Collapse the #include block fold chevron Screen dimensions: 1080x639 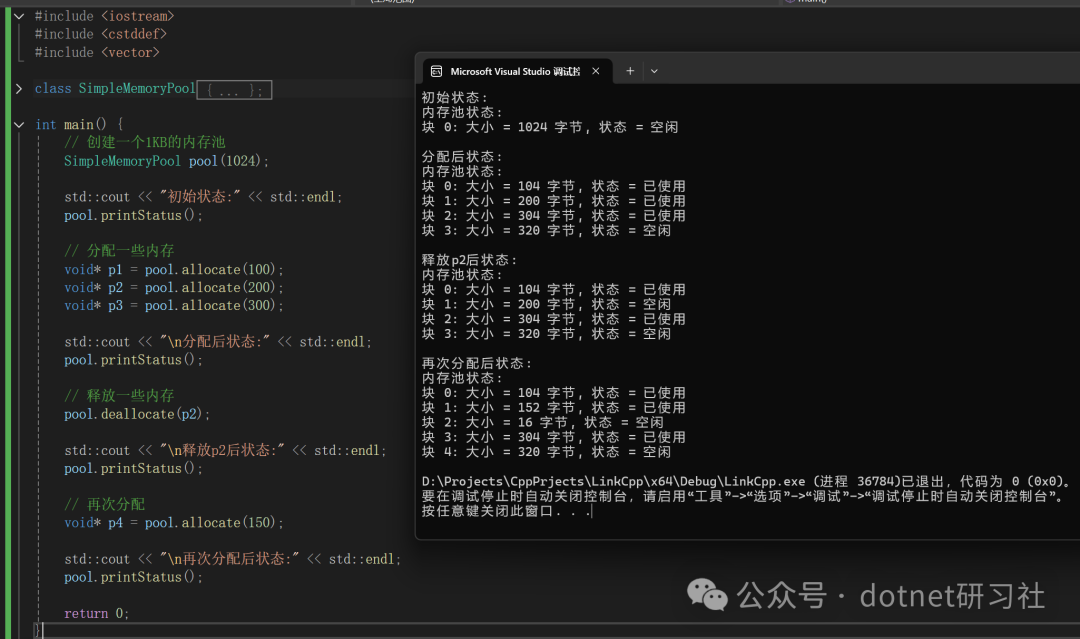point(19,16)
